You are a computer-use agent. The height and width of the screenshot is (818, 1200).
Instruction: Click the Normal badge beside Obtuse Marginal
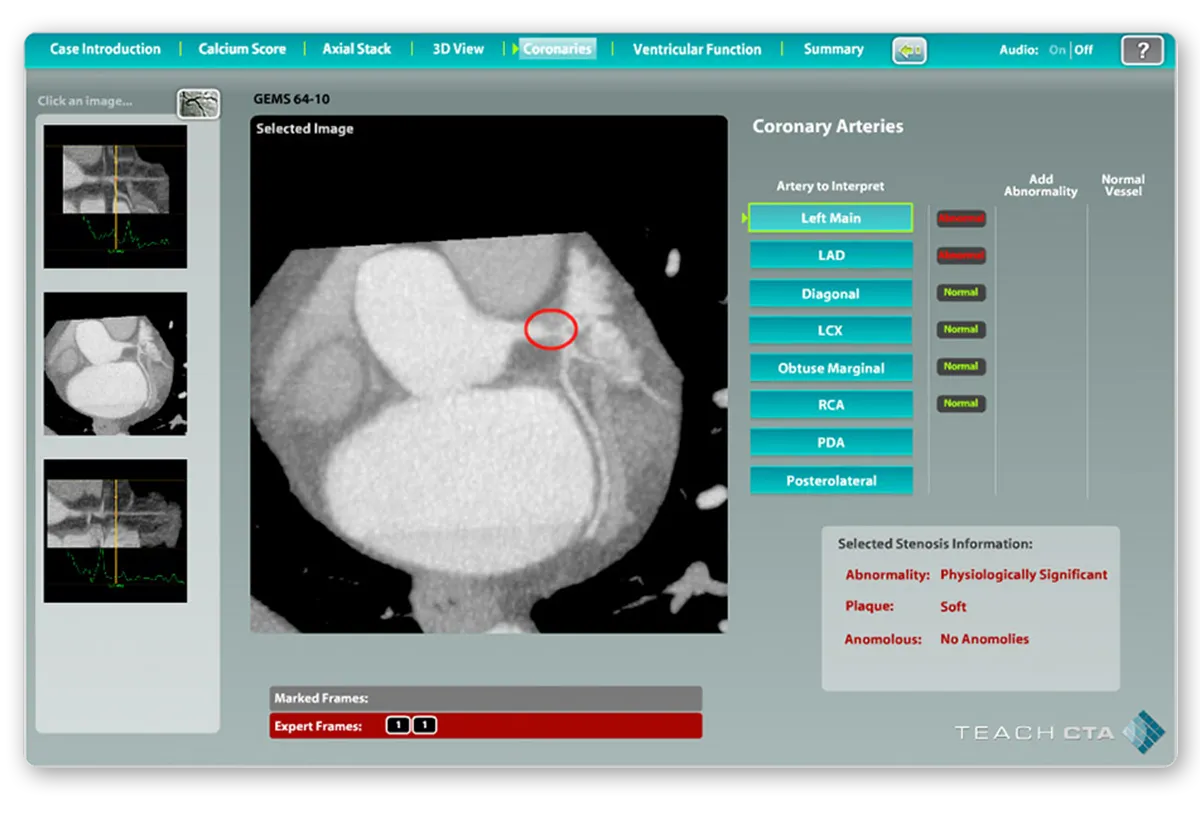(960, 367)
